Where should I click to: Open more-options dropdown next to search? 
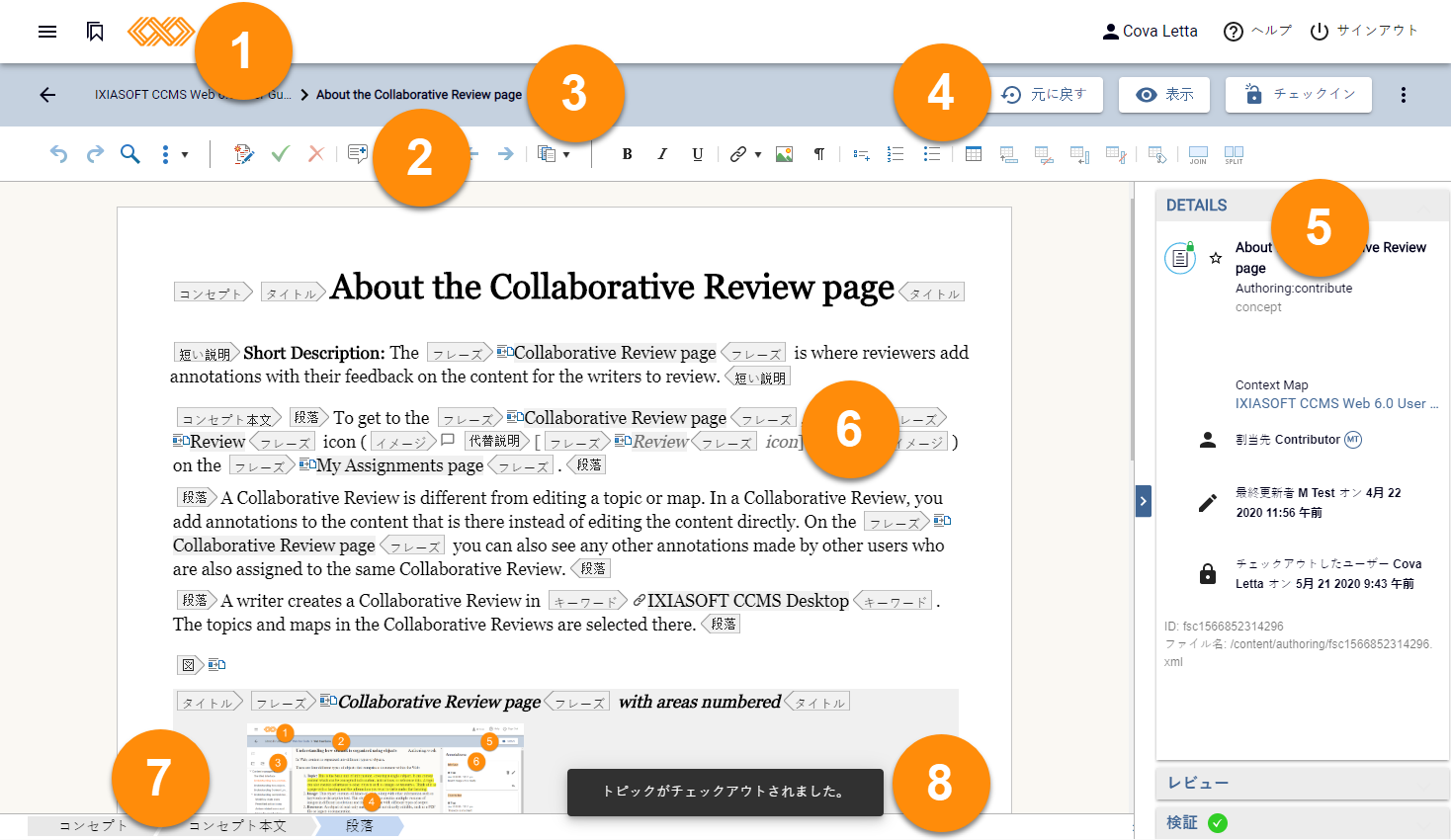tap(174, 154)
